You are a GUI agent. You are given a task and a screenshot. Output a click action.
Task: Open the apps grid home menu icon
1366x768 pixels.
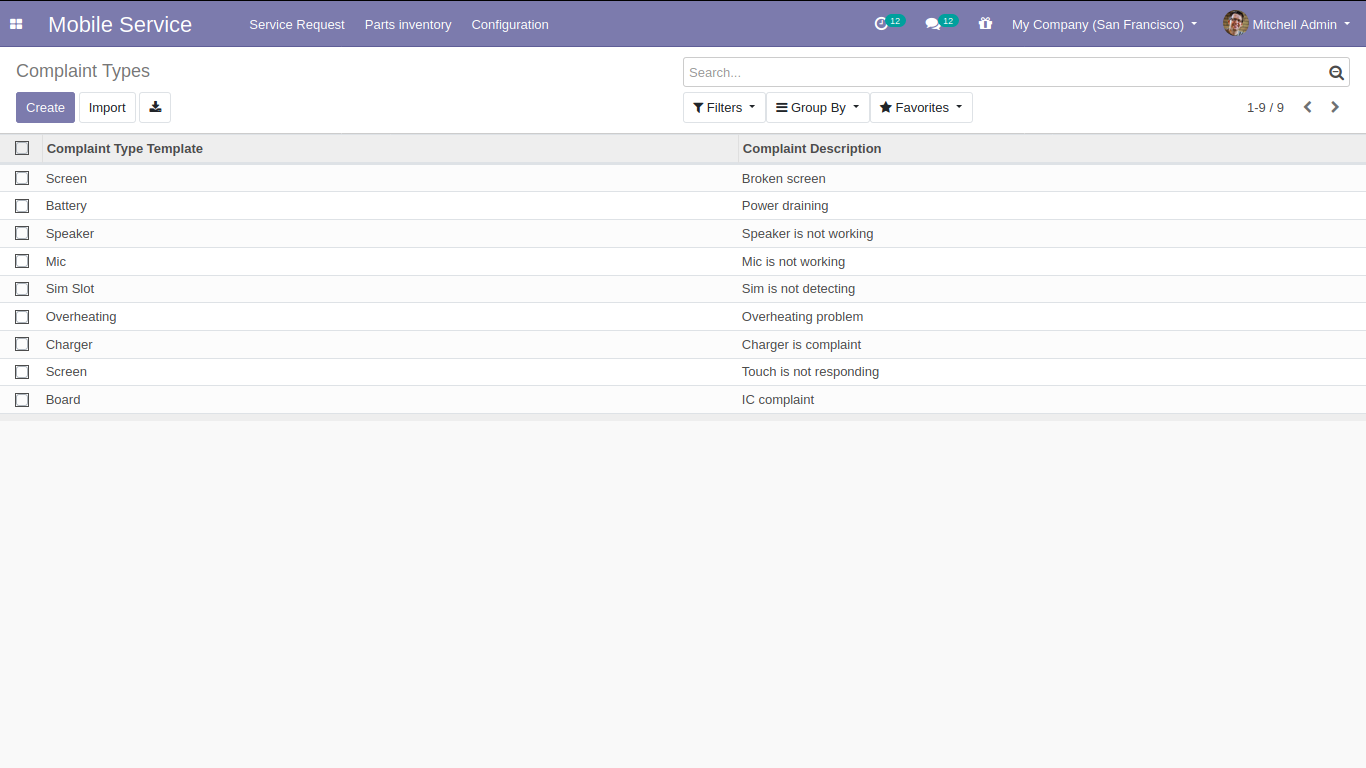coord(16,24)
